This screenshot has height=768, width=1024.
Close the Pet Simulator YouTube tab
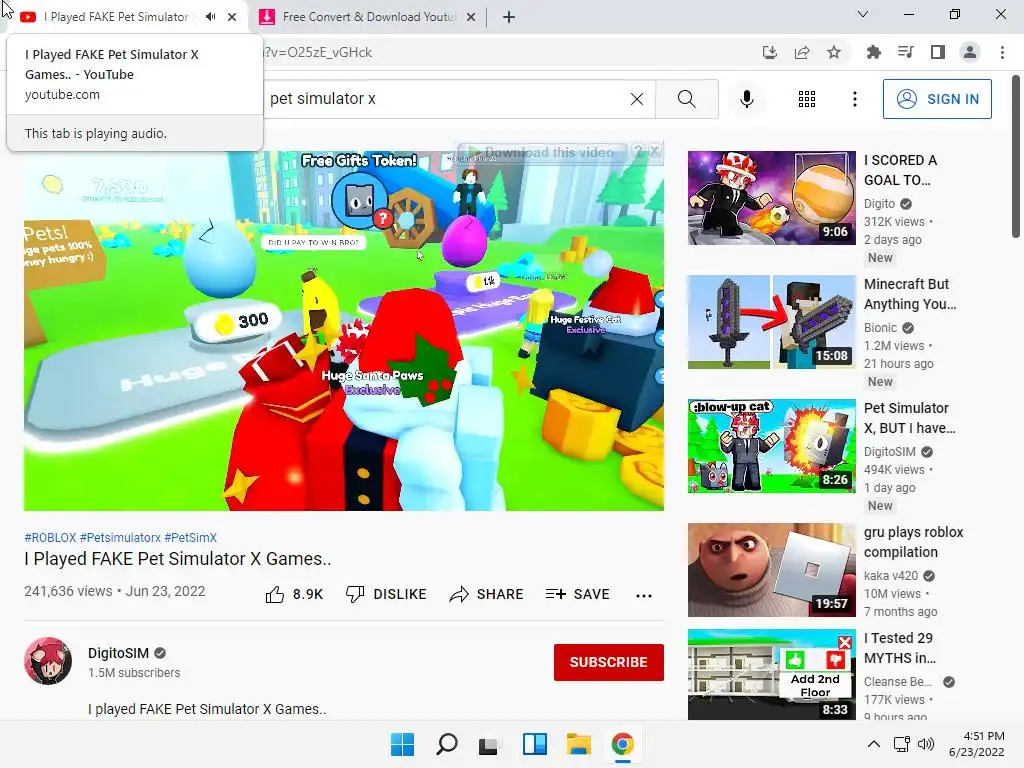232,17
